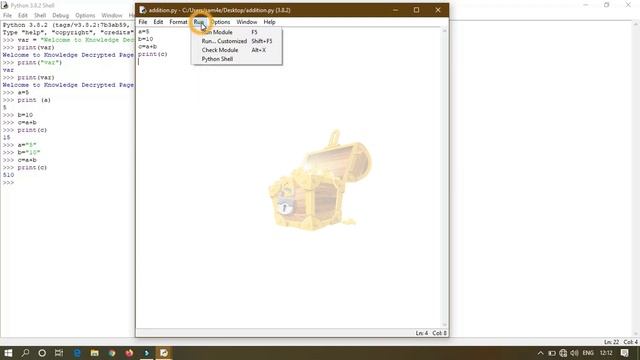Click the '15' output line in Shell
The width and height of the screenshot is (640, 360).
[6, 138]
